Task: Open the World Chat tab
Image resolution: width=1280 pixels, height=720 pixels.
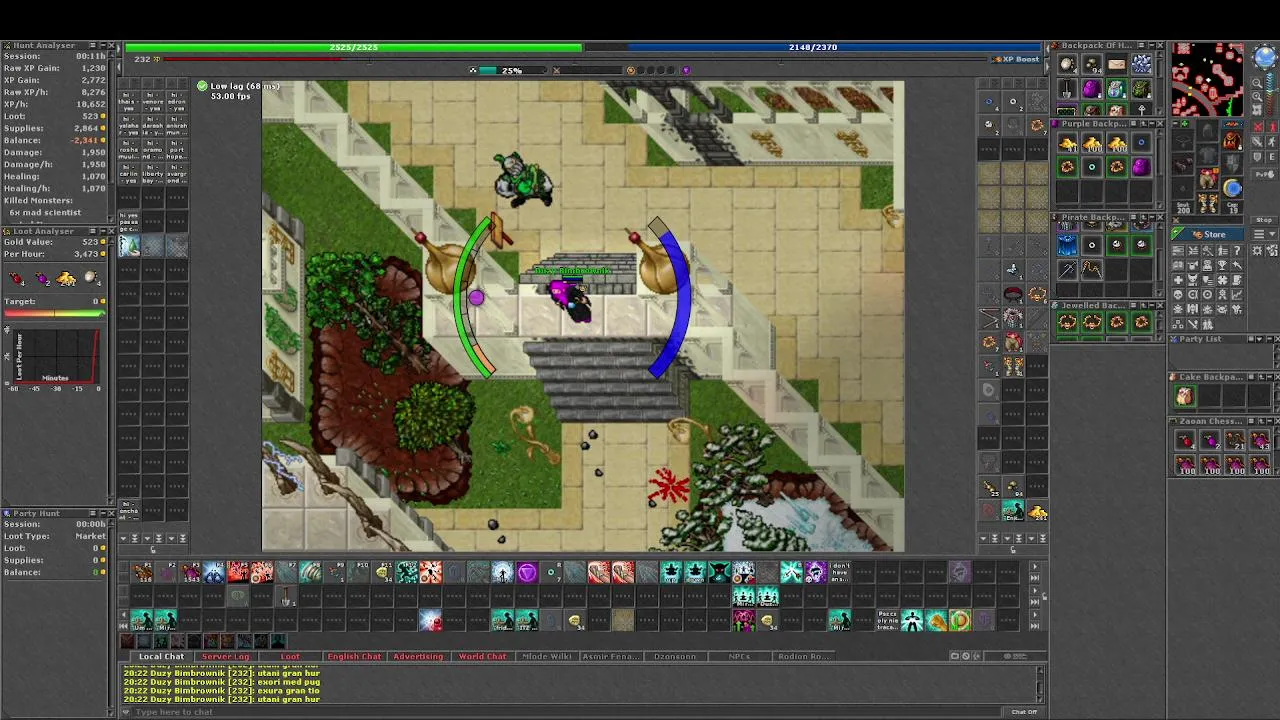Action: pos(483,656)
